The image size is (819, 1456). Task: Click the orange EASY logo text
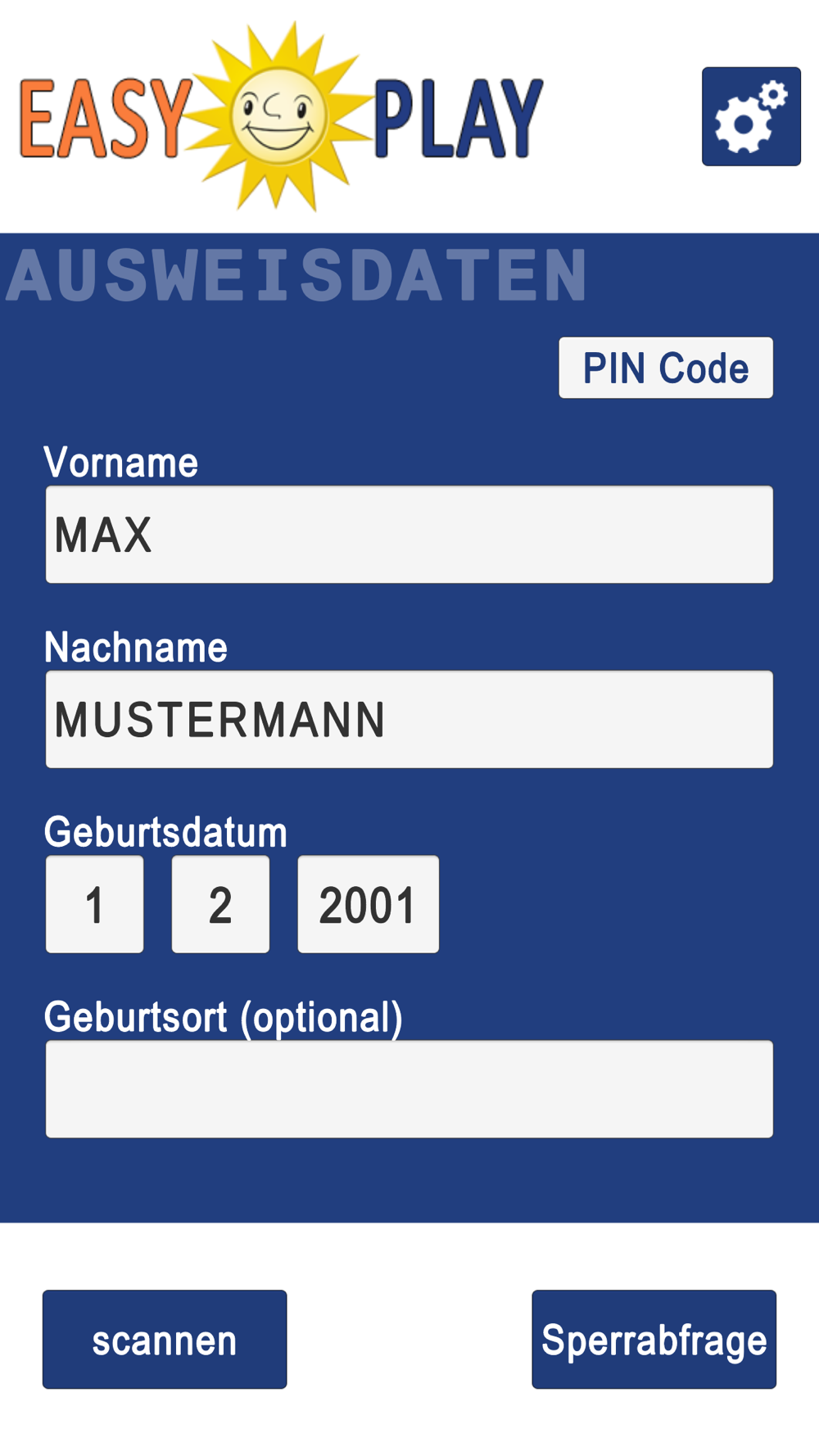(105, 119)
